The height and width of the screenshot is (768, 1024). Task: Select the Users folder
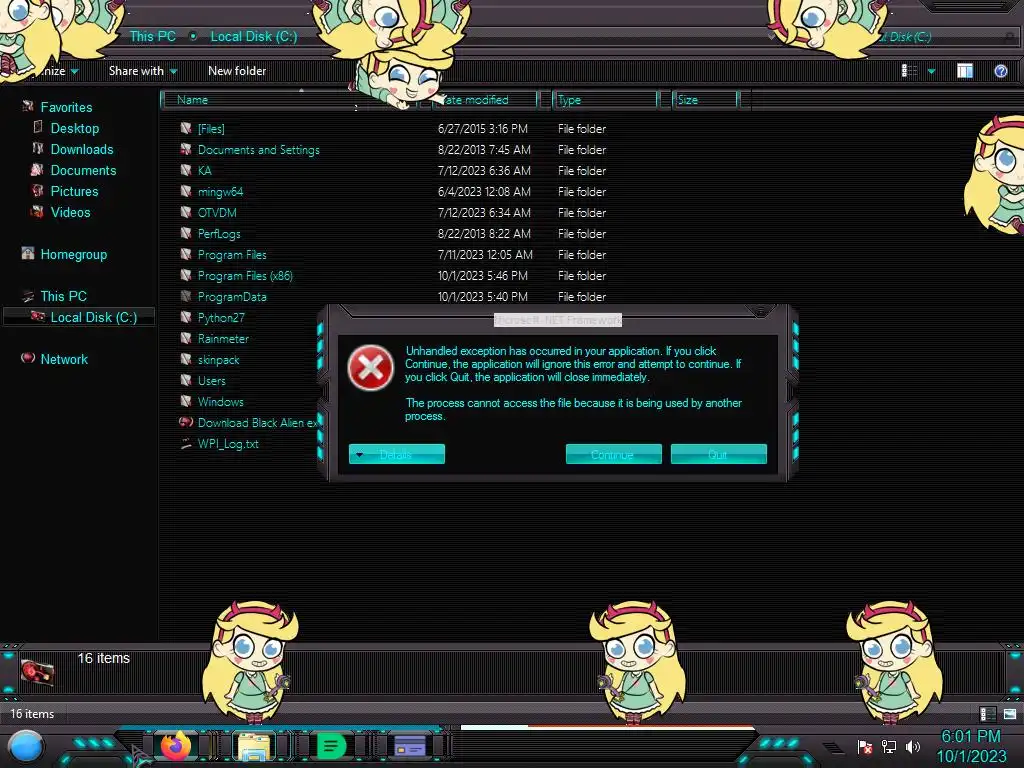tap(212, 381)
